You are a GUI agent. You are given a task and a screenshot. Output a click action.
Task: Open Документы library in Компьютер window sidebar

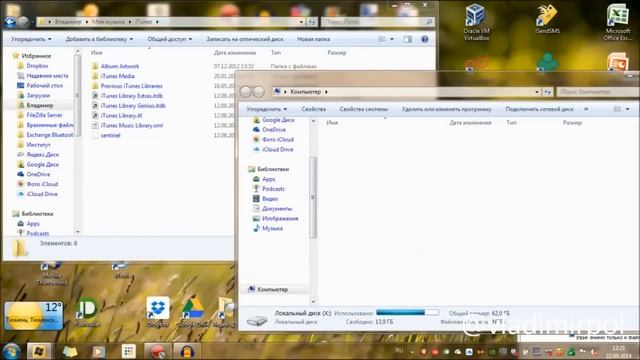(277, 208)
